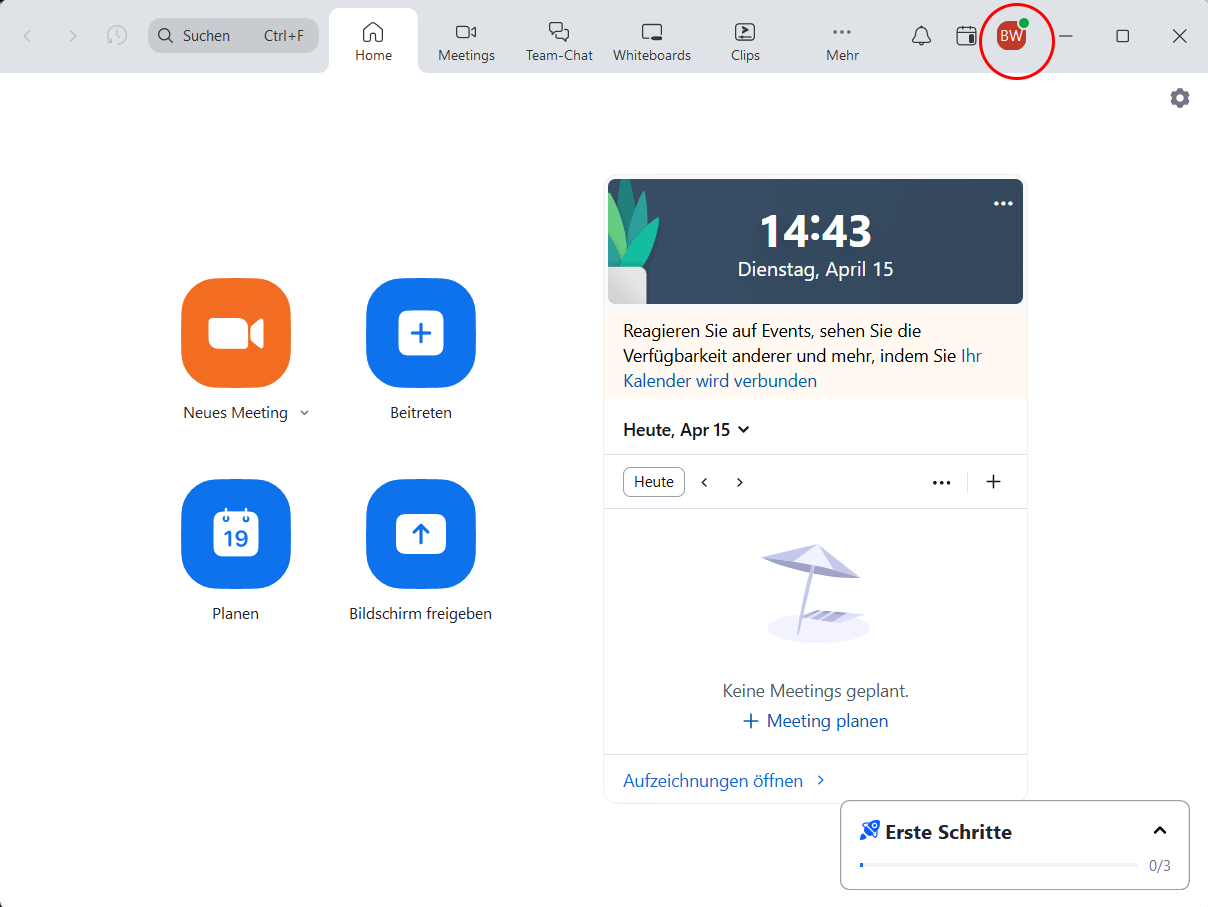1208x907 pixels.
Task: Maximize the Zoom window
Action: (1123, 36)
